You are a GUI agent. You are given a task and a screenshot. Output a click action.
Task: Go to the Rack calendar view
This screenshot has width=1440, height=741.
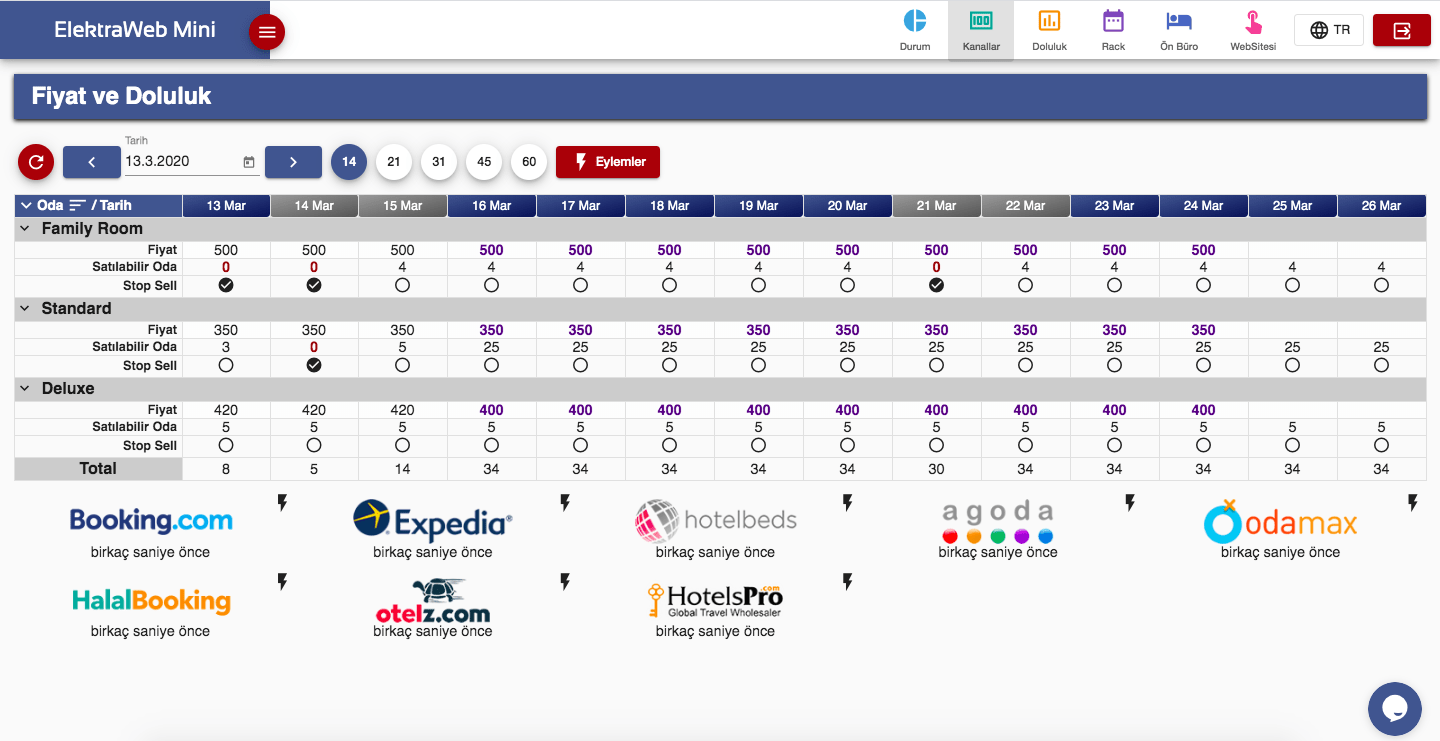coord(1113,30)
